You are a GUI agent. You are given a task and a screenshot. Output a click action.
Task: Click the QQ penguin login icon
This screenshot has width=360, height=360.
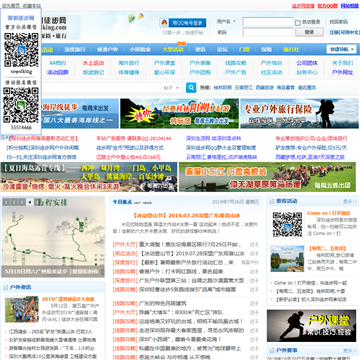pos(164,23)
